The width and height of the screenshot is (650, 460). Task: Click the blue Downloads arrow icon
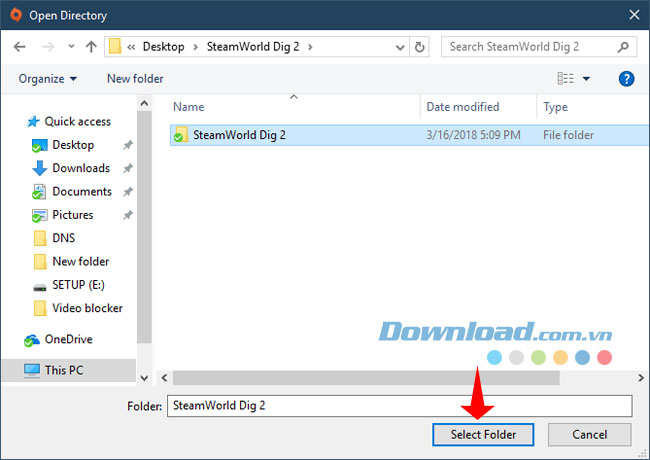(39, 168)
